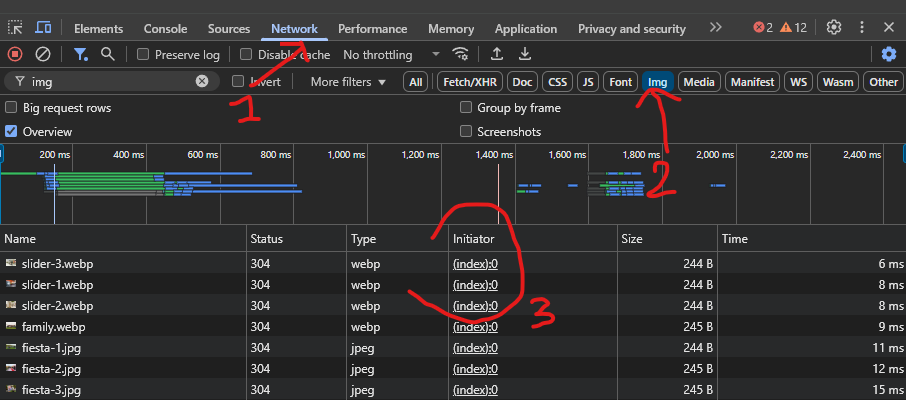Enable Preserve log checkbox

click(142, 54)
